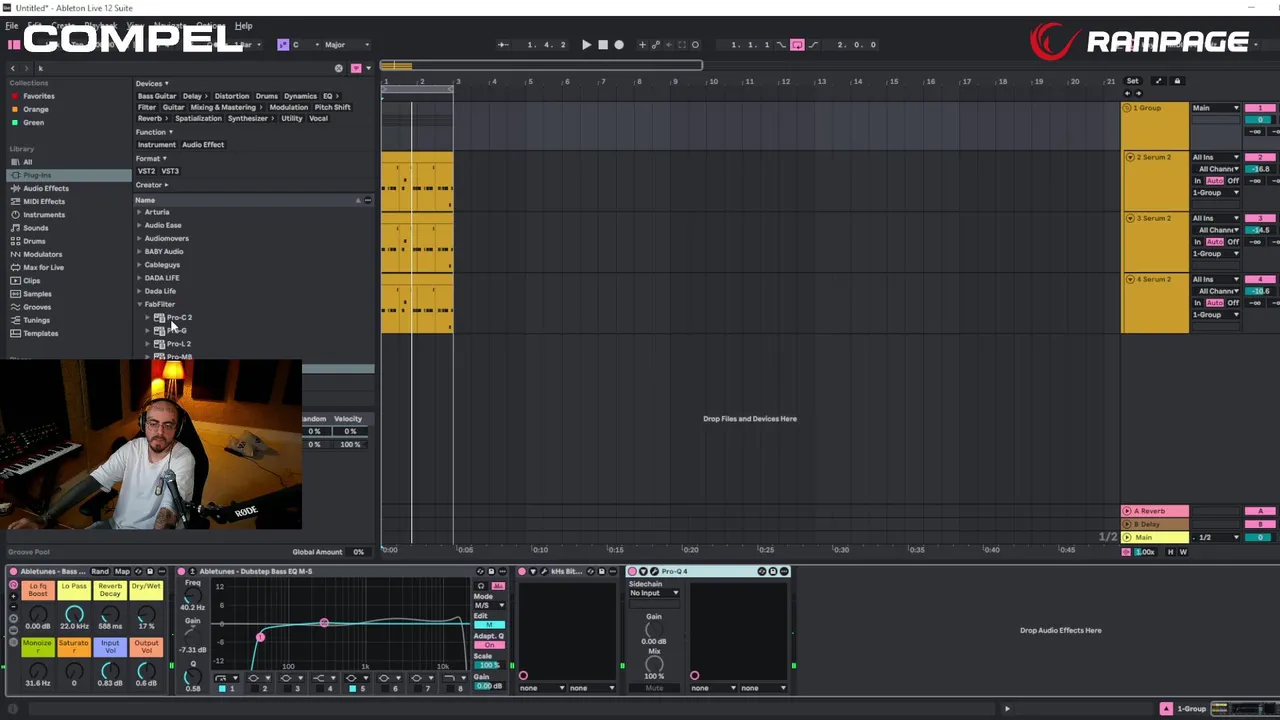Click Pro-Q 4 Mute button

click(654, 688)
